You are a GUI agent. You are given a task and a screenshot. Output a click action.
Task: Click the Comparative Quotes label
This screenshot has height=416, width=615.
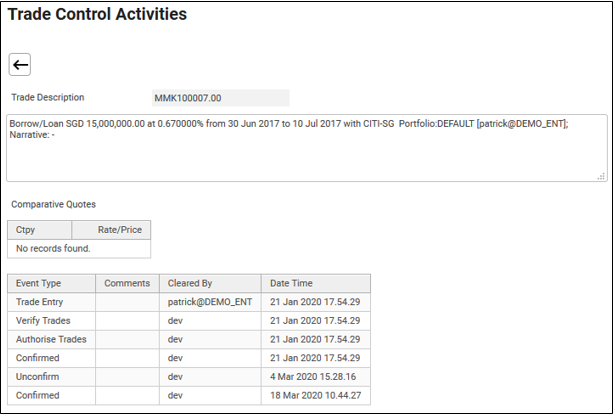[53, 204]
